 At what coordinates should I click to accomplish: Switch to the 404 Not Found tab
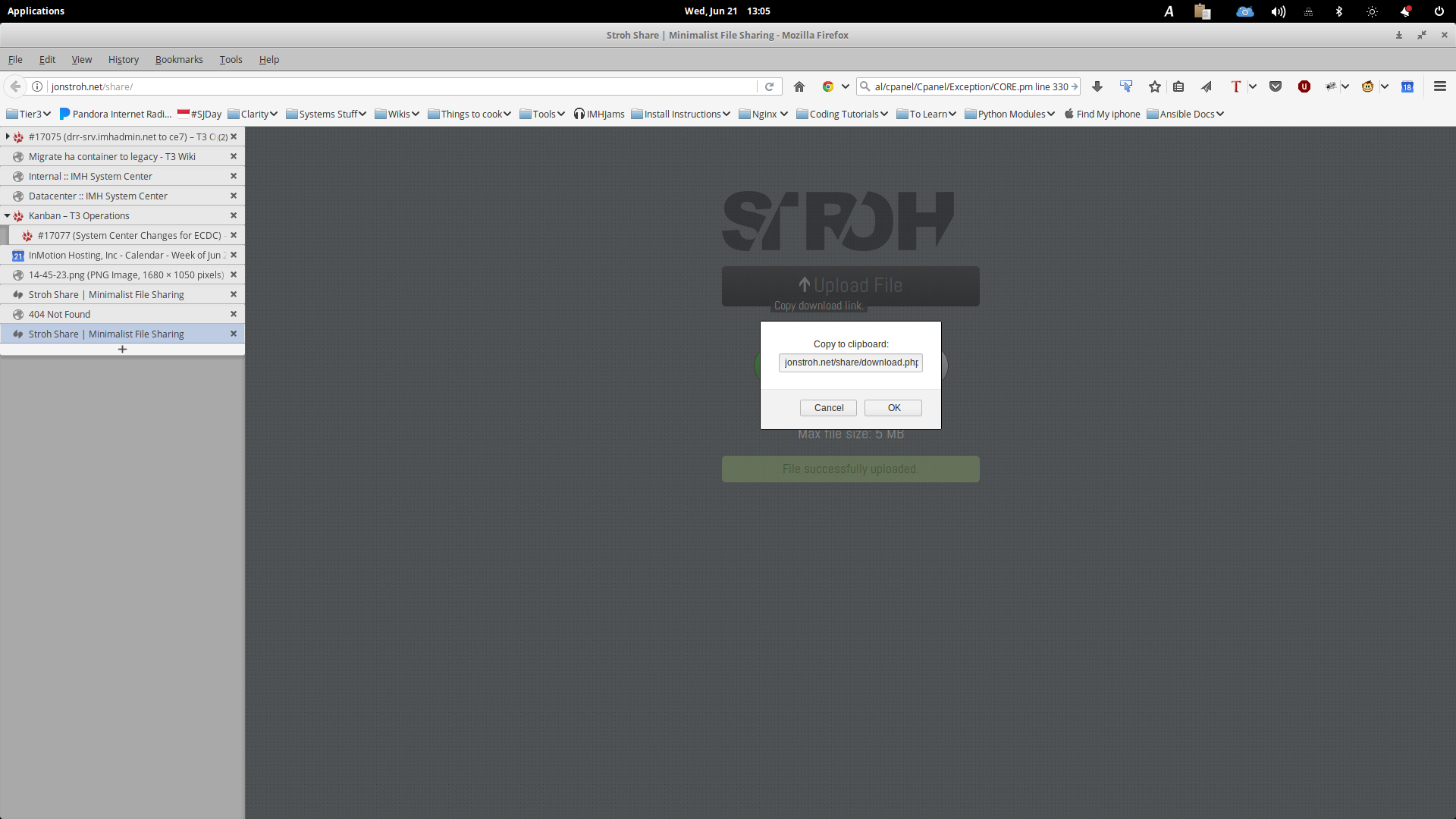pyautogui.click(x=59, y=314)
